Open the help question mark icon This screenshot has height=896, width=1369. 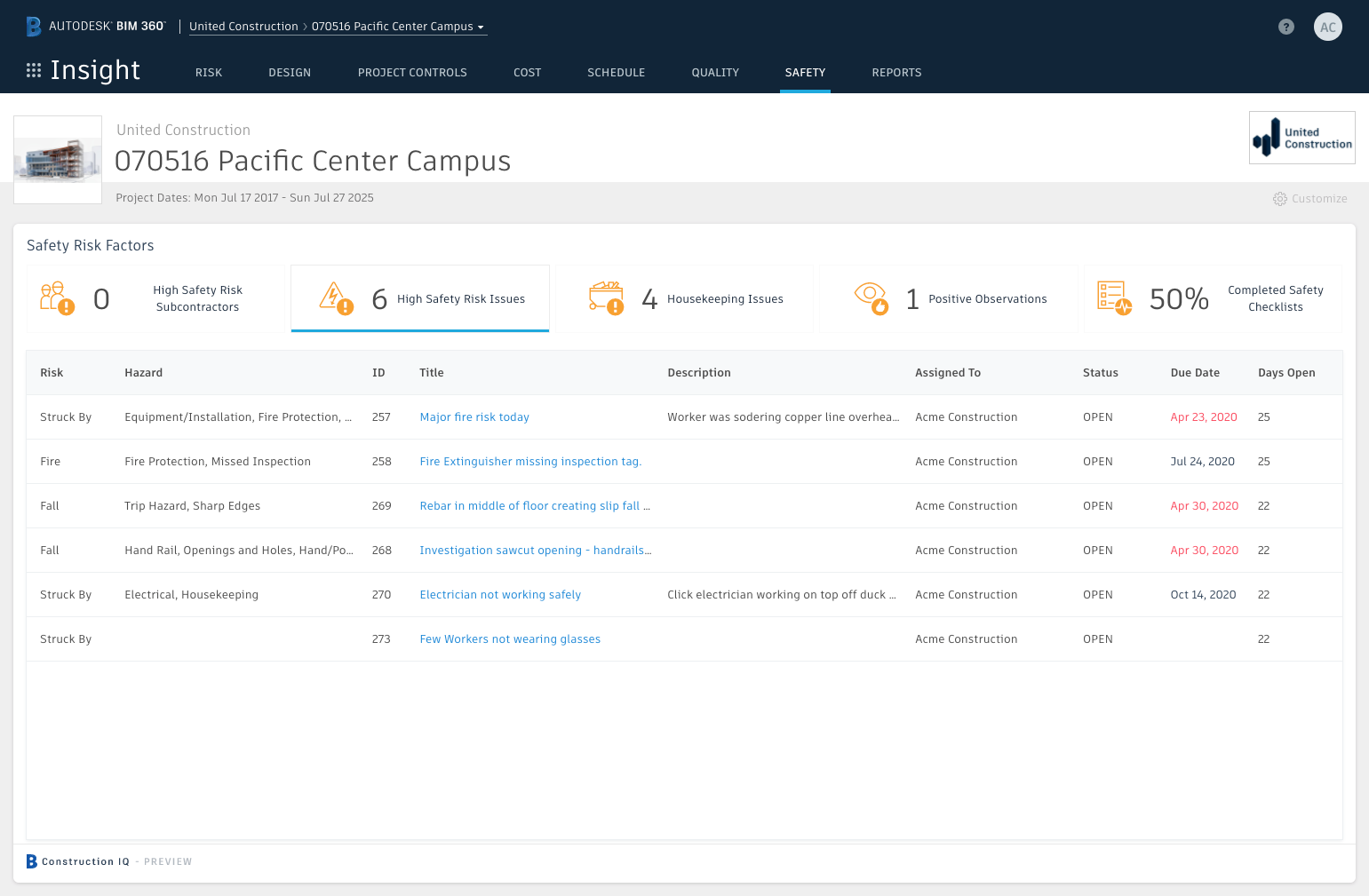pos(1285,27)
